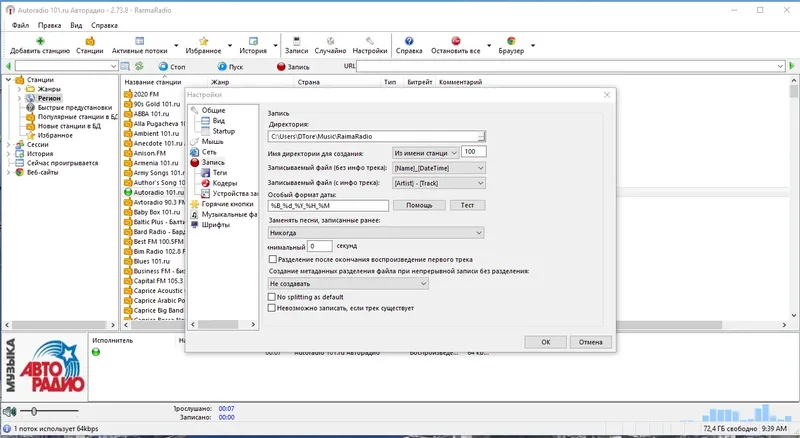This screenshot has width=800, height=438.
Task: Close the Настройки dialog
Action: 607,95
